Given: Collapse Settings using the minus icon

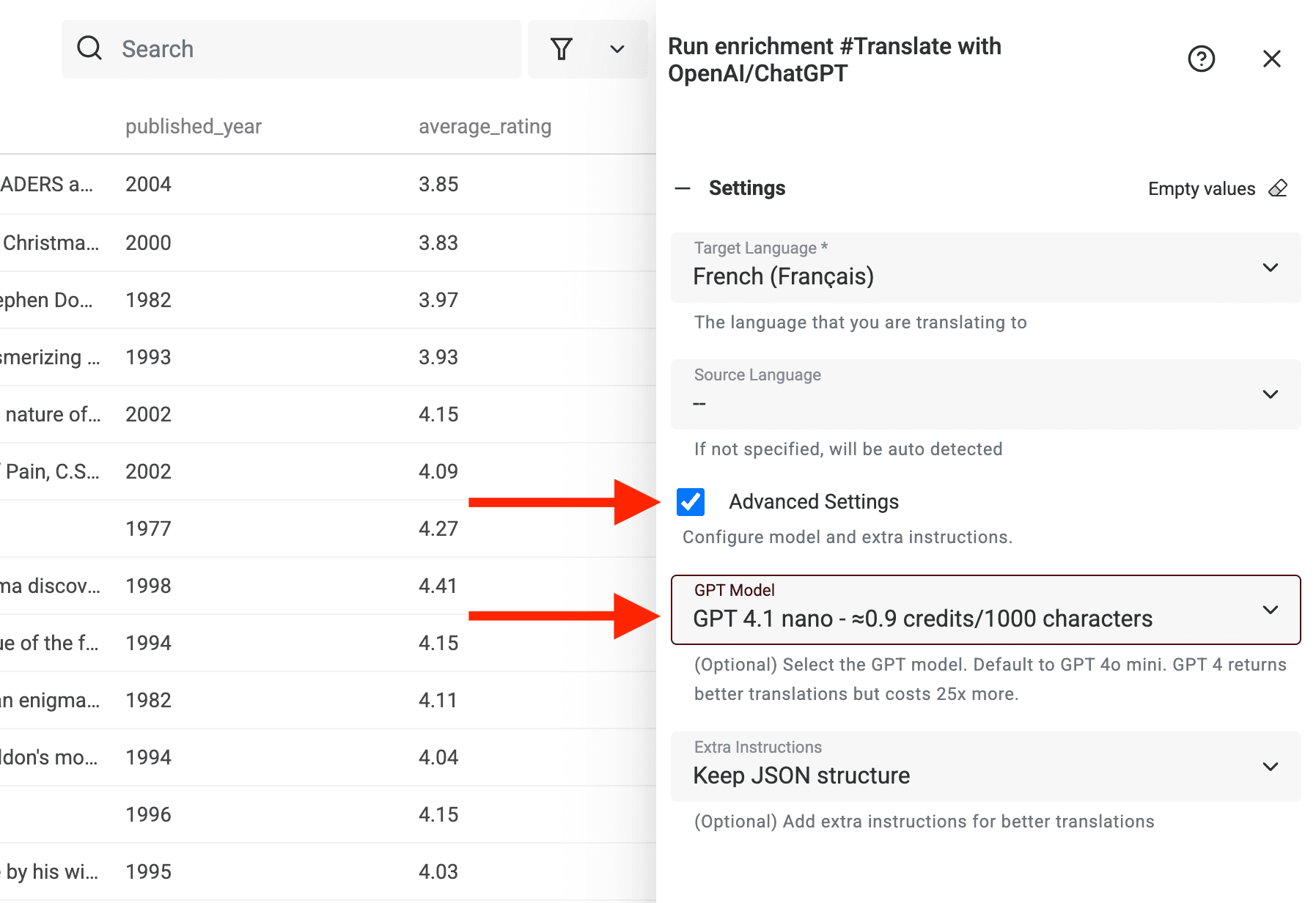Looking at the screenshot, I should click(682, 188).
